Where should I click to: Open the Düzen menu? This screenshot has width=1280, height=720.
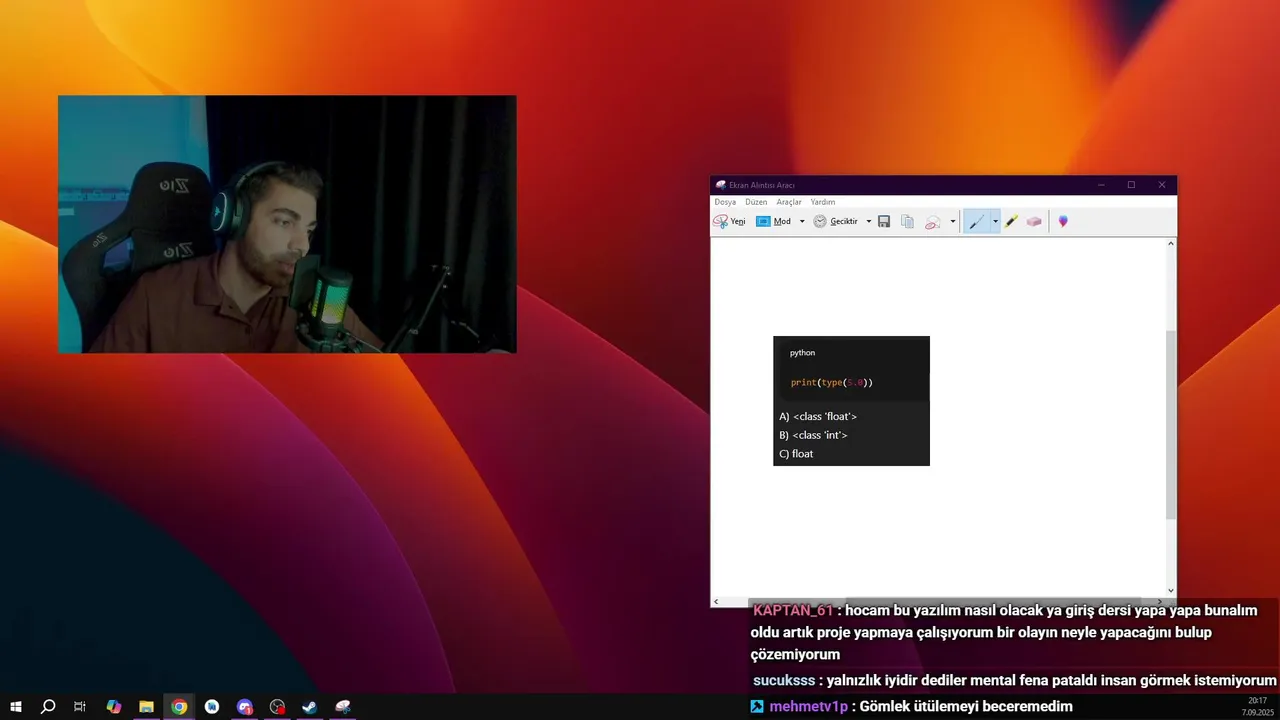756,202
